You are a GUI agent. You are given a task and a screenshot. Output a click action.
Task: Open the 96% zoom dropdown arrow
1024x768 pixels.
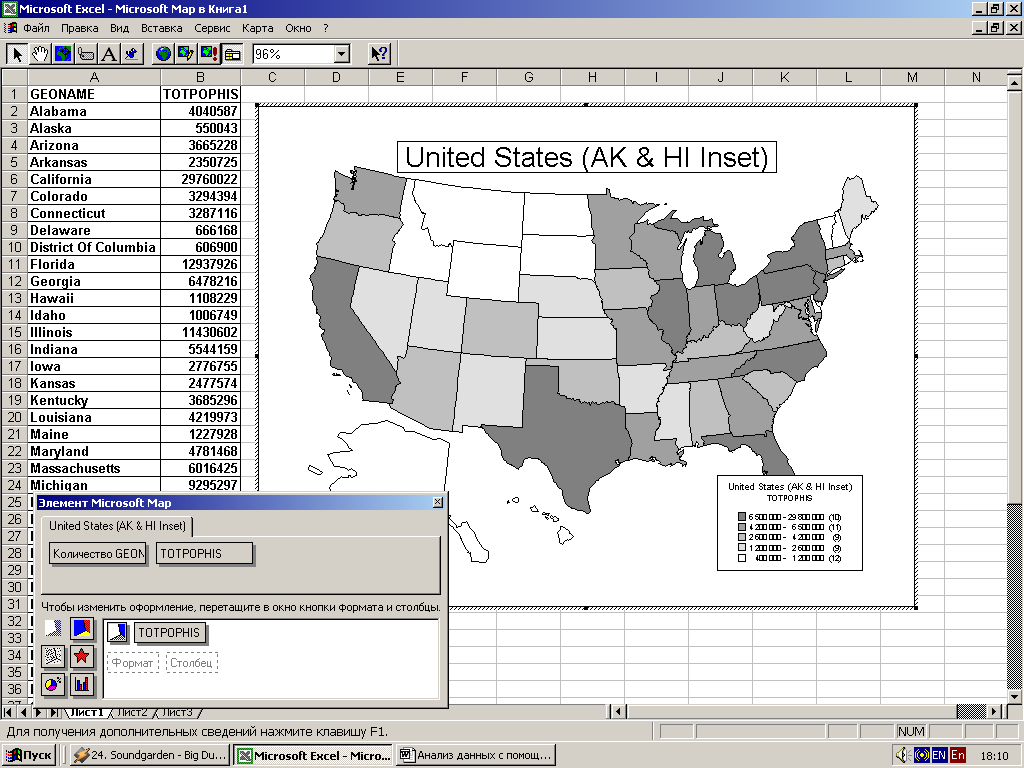[342, 54]
